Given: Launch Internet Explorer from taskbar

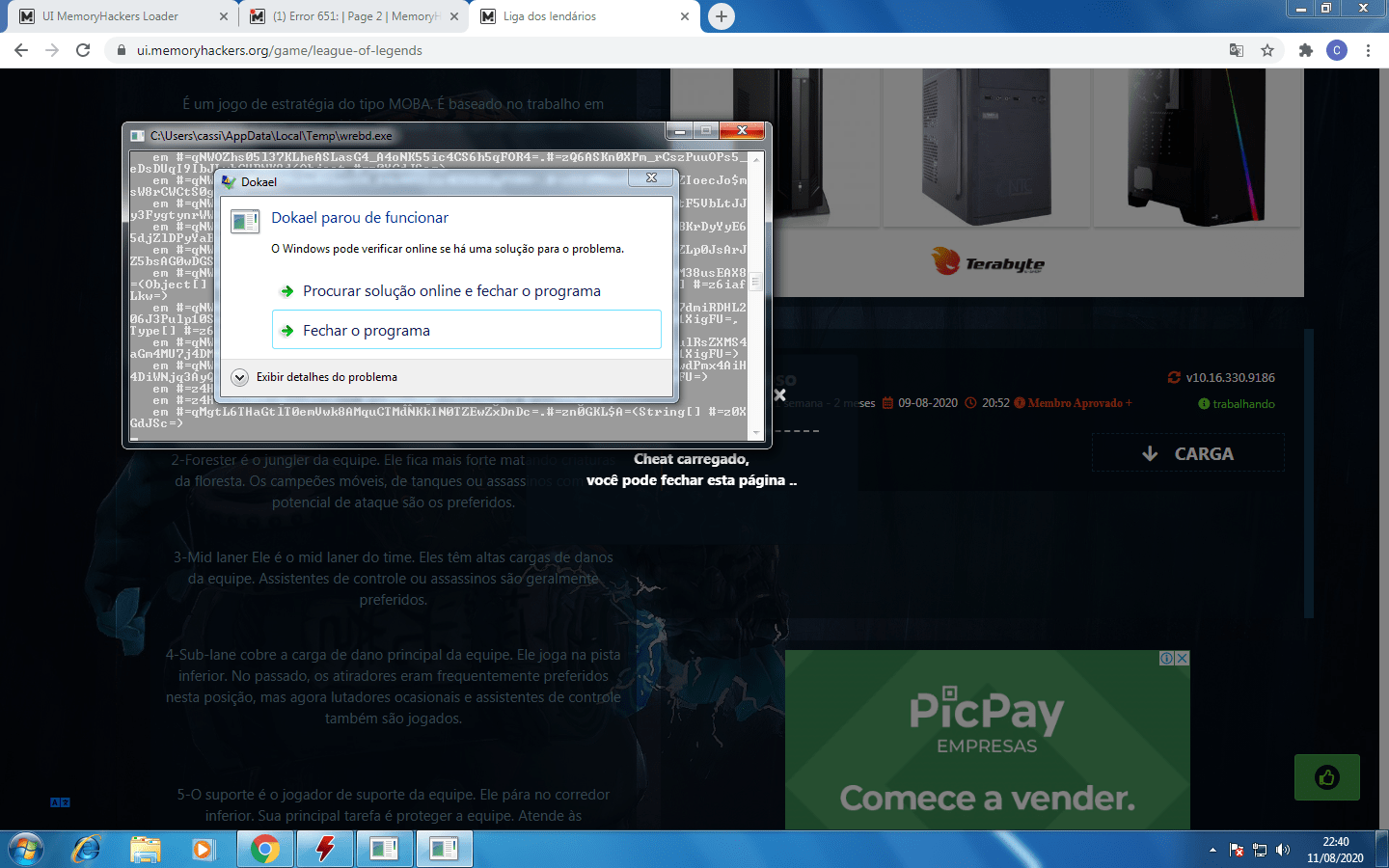Looking at the screenshot, I should point(87,850).
